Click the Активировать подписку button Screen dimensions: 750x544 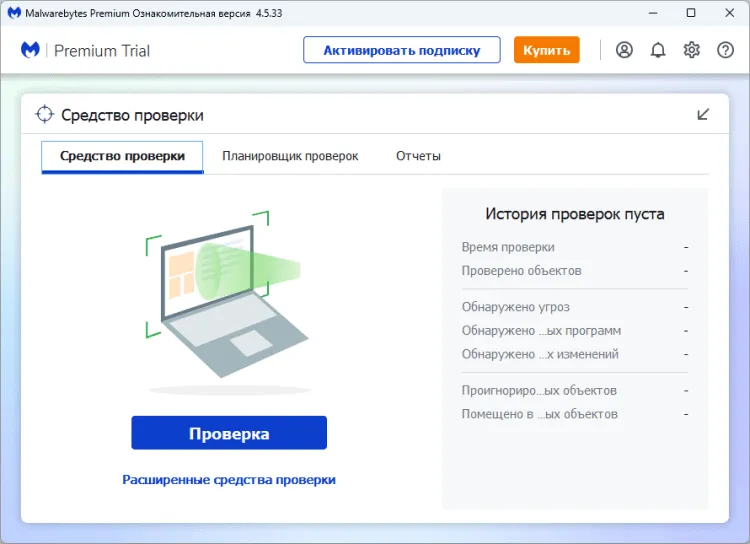(x=402, y=50)
